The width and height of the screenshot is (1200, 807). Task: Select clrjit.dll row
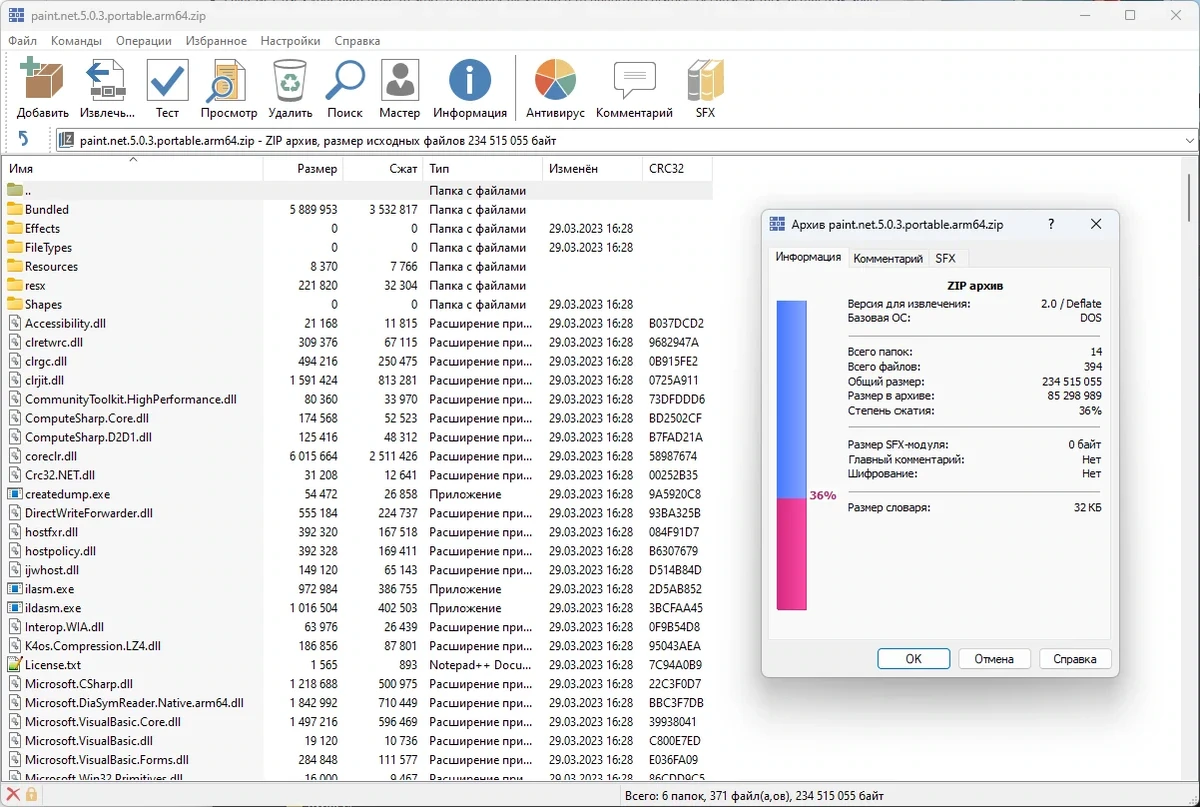coord(358,380)
